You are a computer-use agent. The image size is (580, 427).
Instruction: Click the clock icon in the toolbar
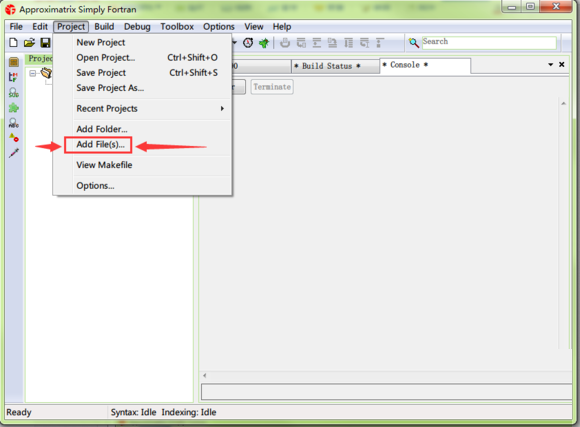248,43
